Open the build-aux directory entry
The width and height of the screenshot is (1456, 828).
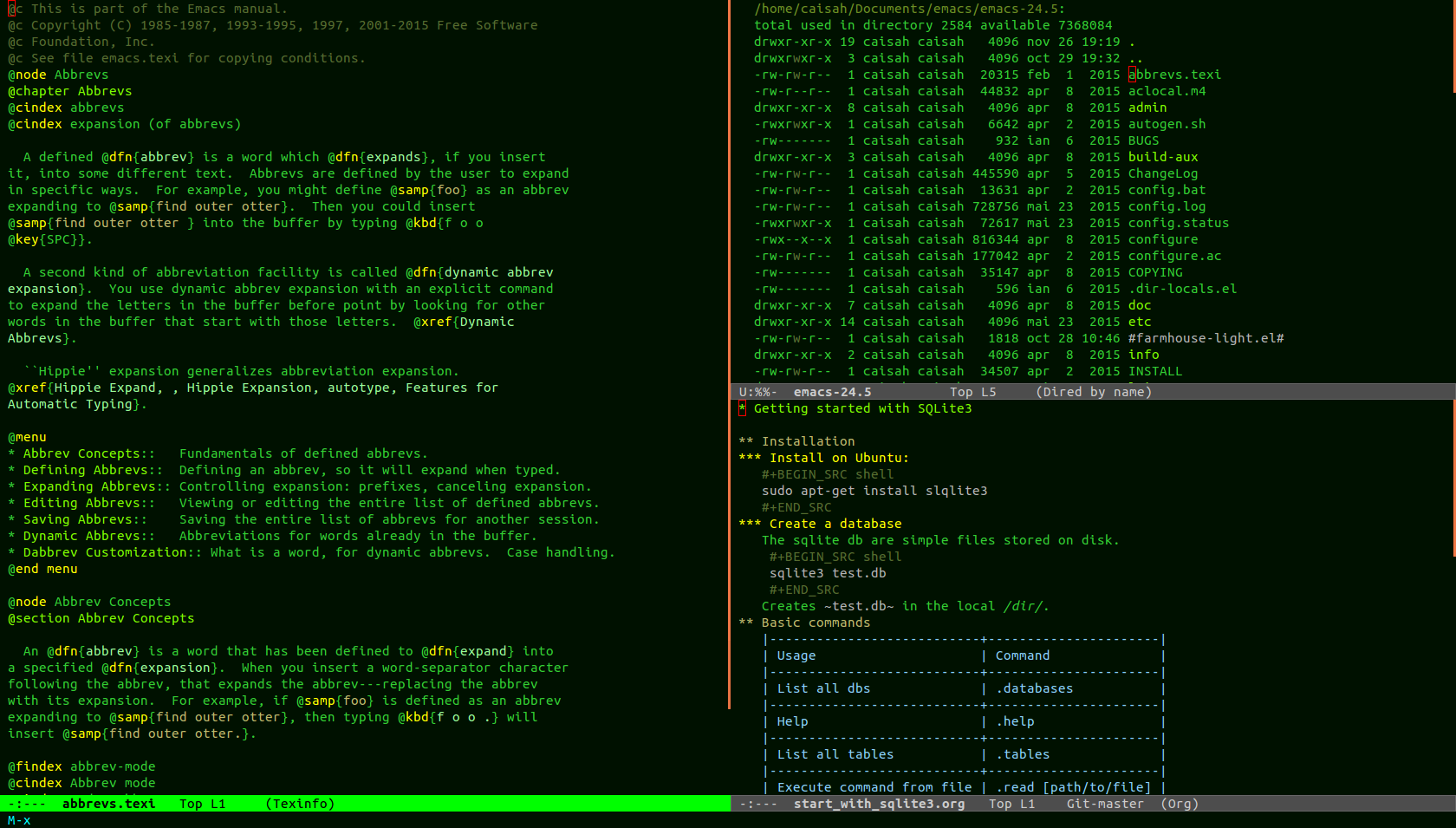pyautogui.click(x=1163, y=157)
